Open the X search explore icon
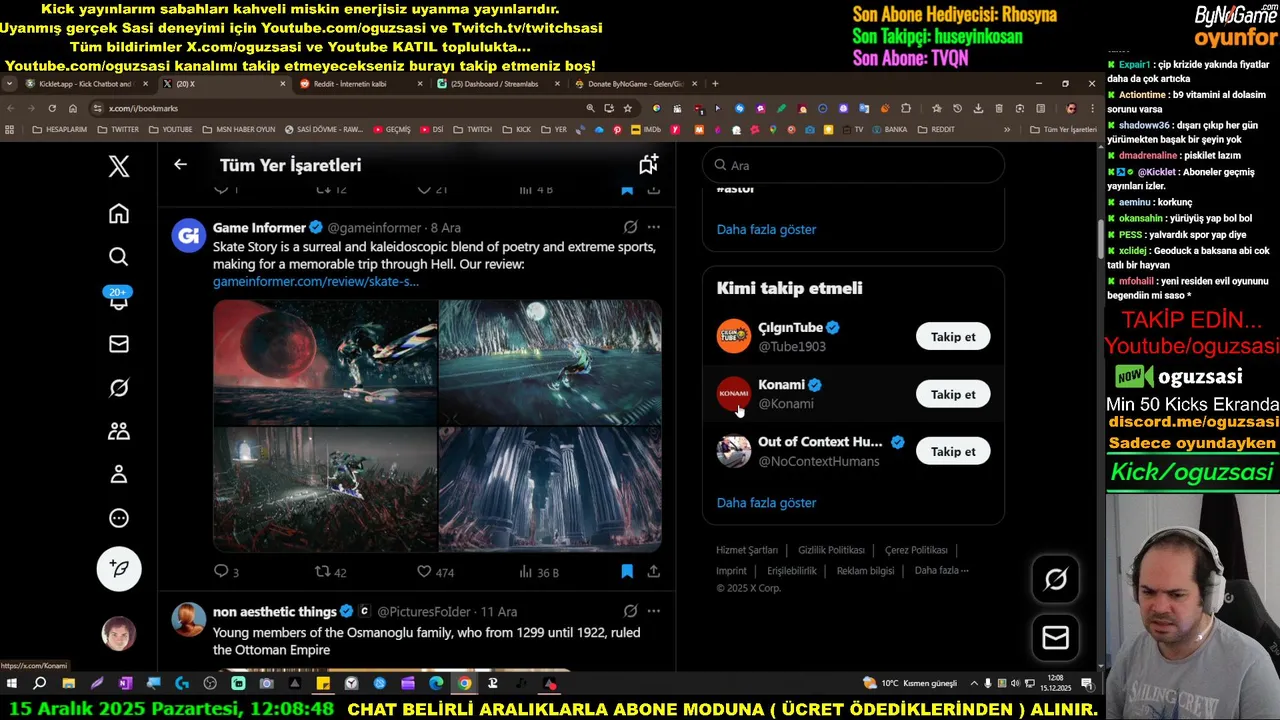 tap(119, 257)
